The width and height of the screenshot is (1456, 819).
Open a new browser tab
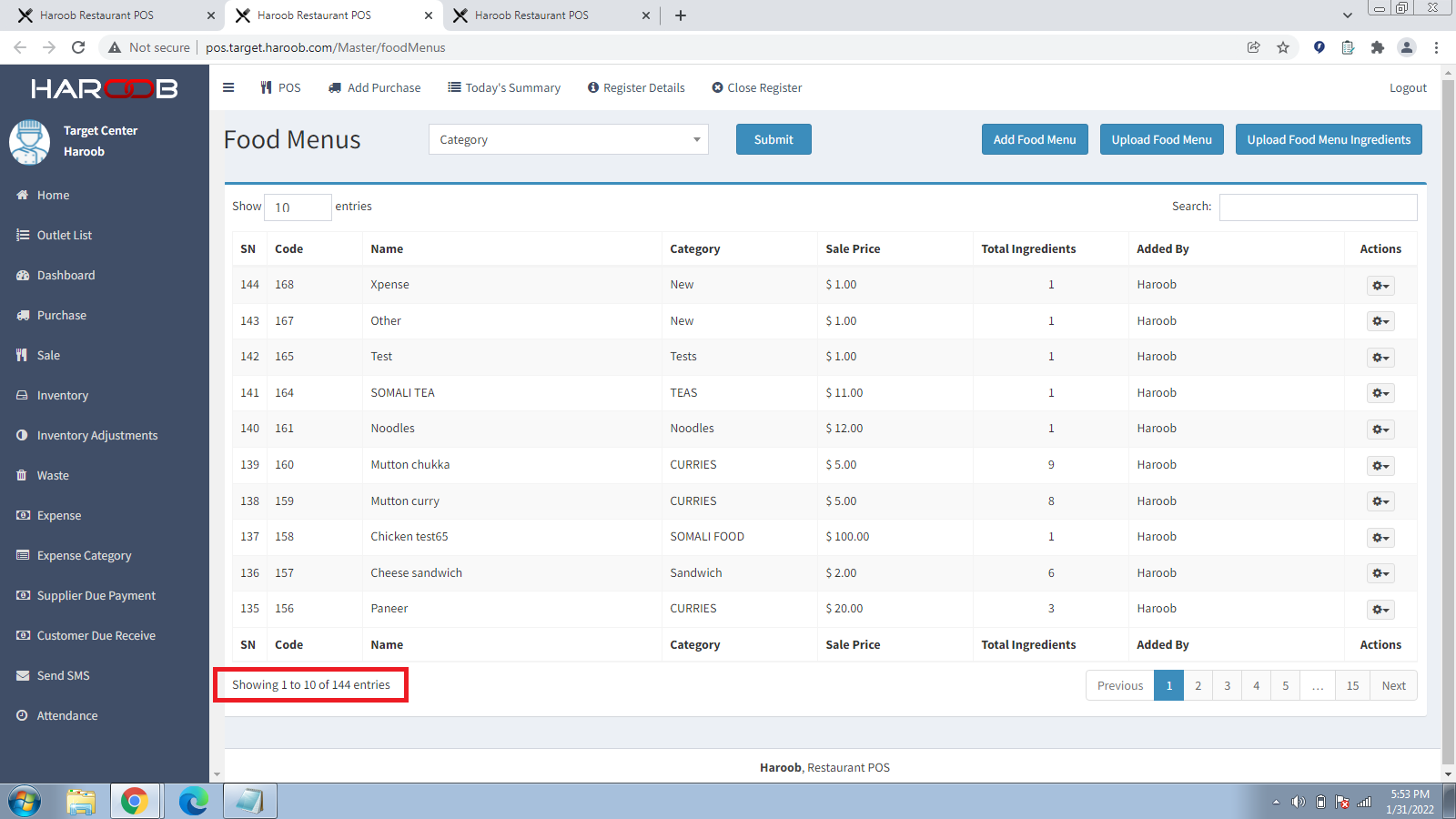point(680,15)
